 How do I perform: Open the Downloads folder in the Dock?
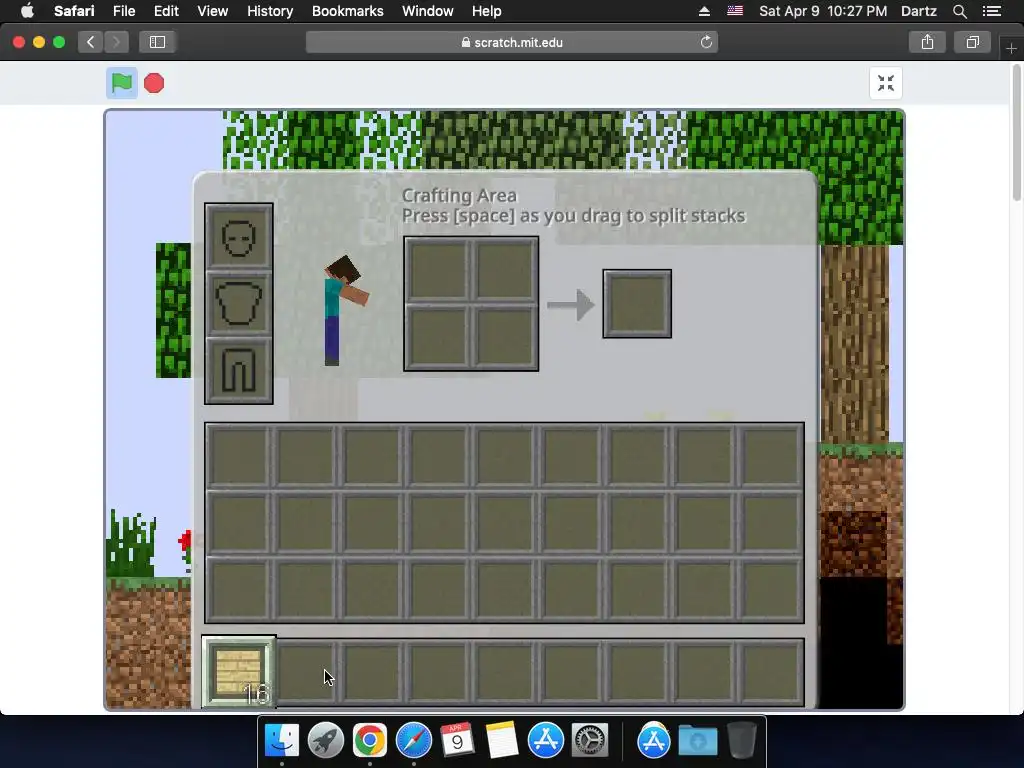(697, 740)
